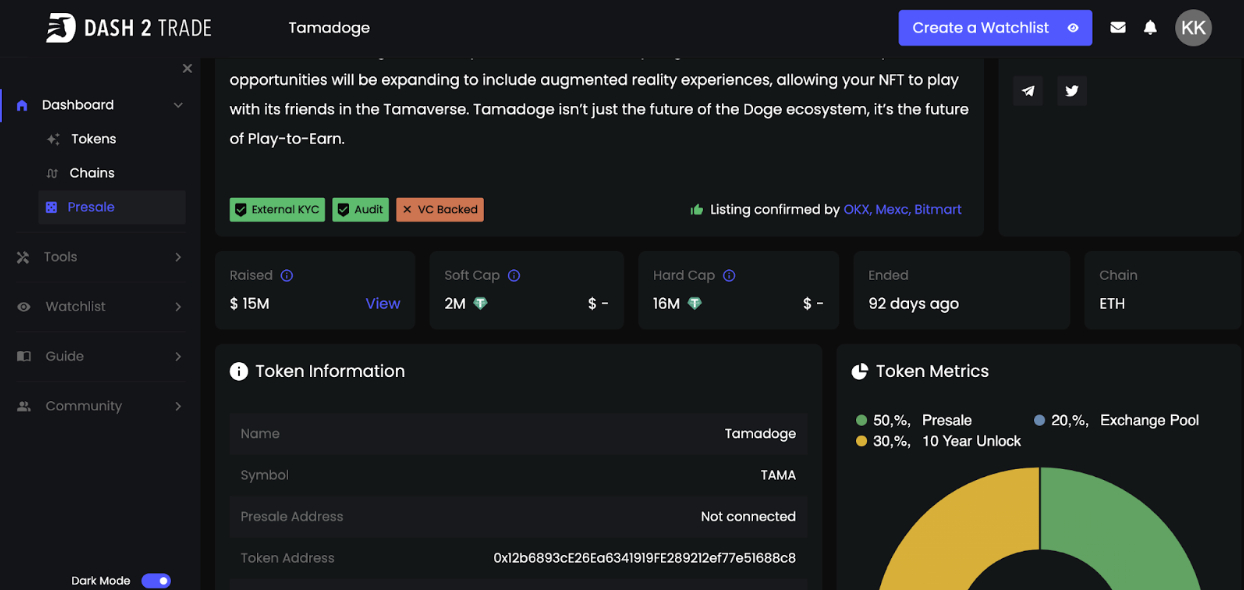Click the Token Metrics pie chart icon
Viewport: 1244px width, 590px height.
[x=860, y=372]
